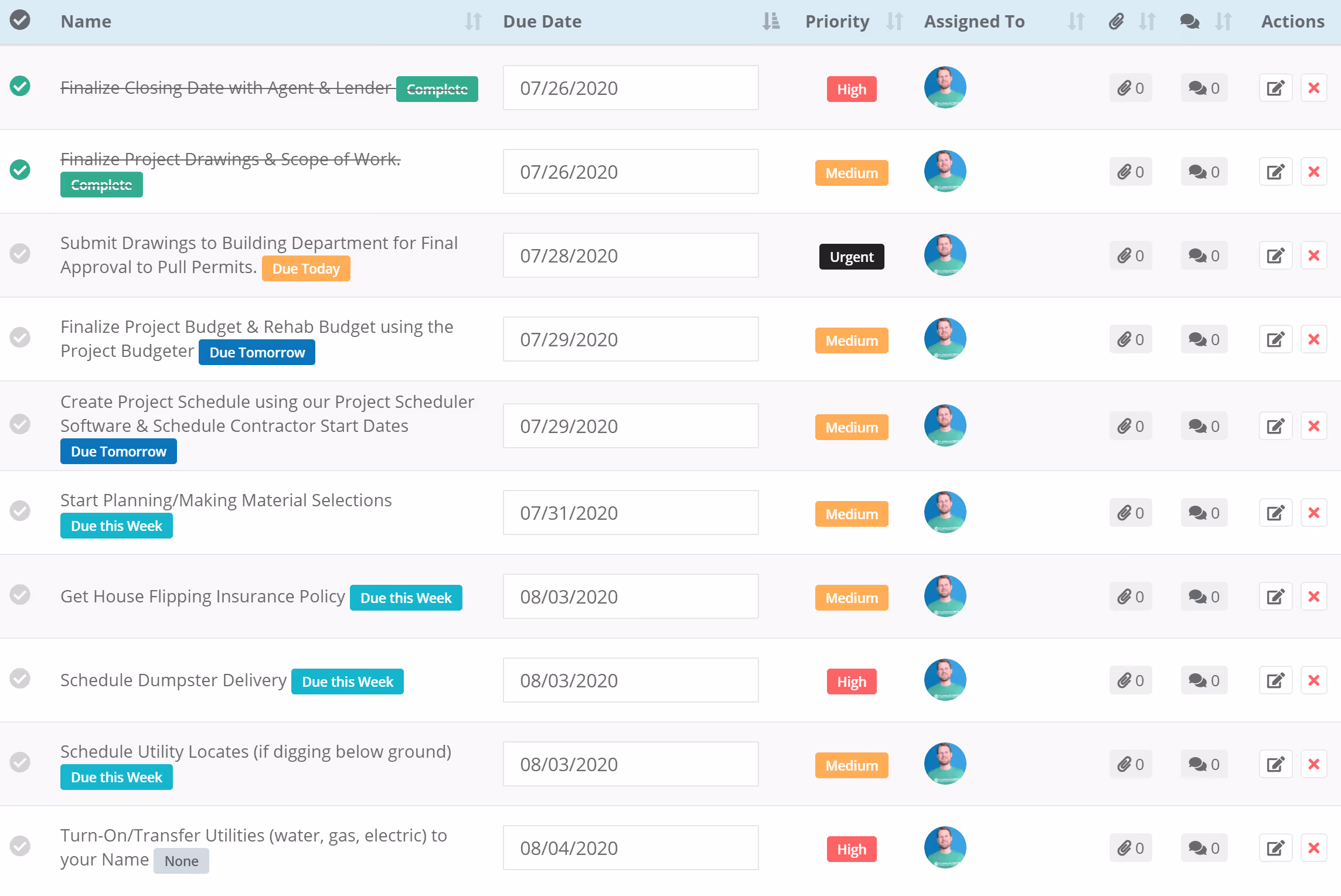Edit the Turn-On/Transfer Utilities task
The image size is (1341, 896).
1275,849
